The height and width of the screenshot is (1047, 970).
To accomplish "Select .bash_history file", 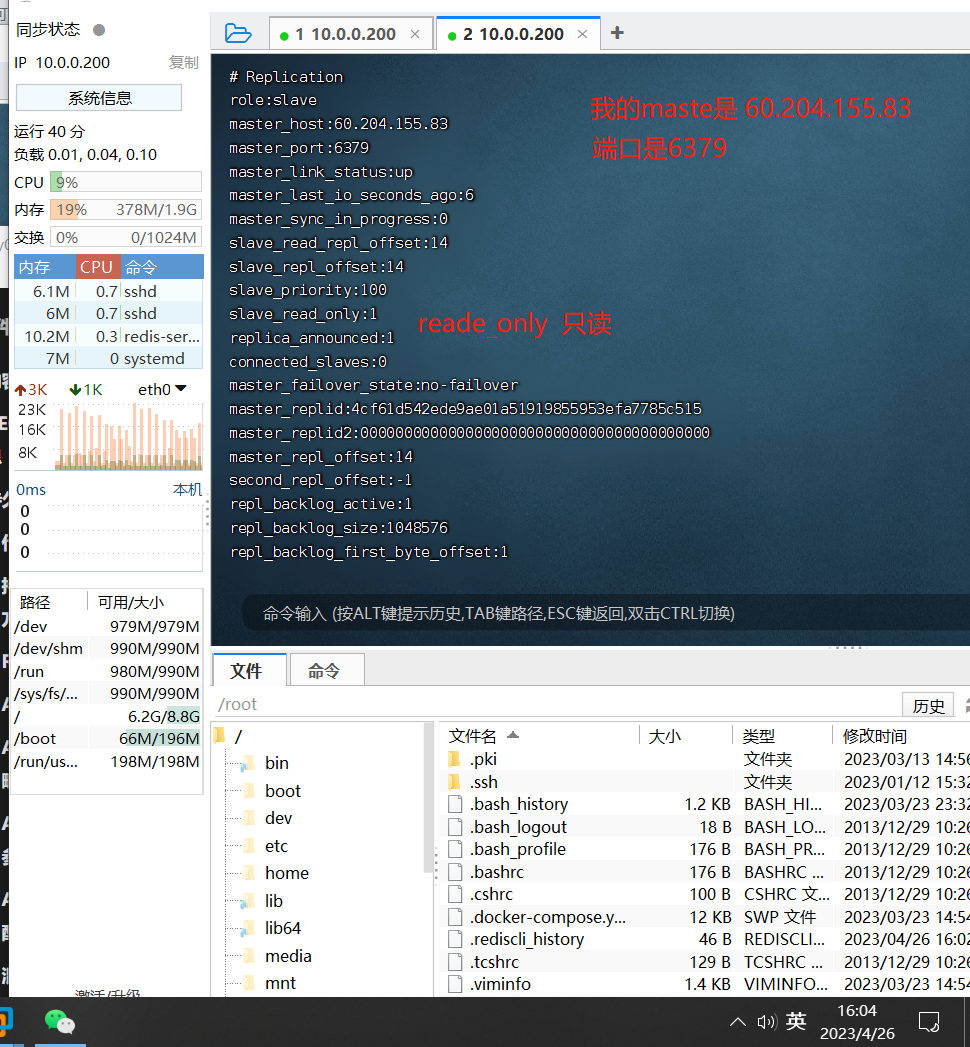I will [x=519, y=805].
